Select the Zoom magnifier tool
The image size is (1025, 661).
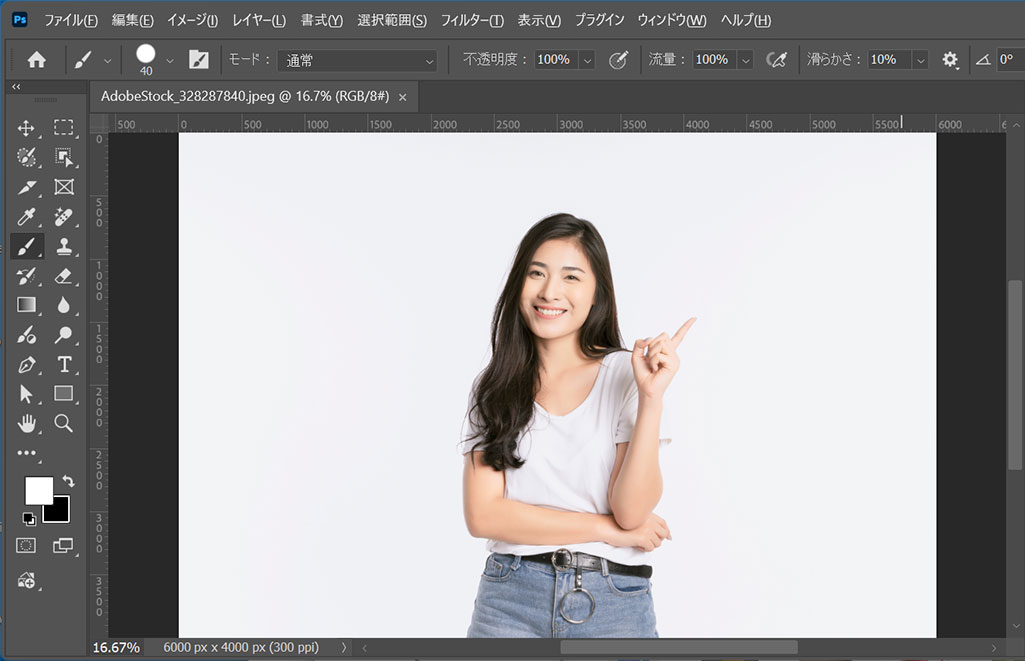(x=64, y=423)
